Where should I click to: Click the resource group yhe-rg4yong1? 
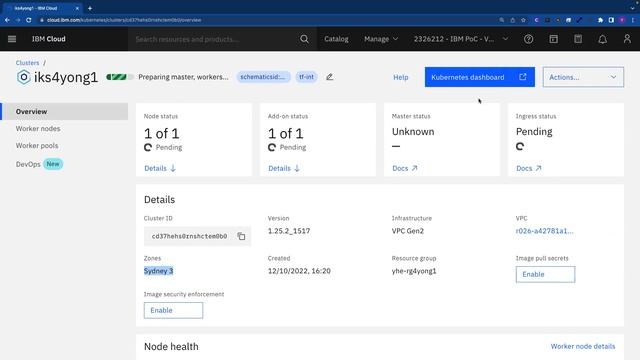tap(414, 271)
